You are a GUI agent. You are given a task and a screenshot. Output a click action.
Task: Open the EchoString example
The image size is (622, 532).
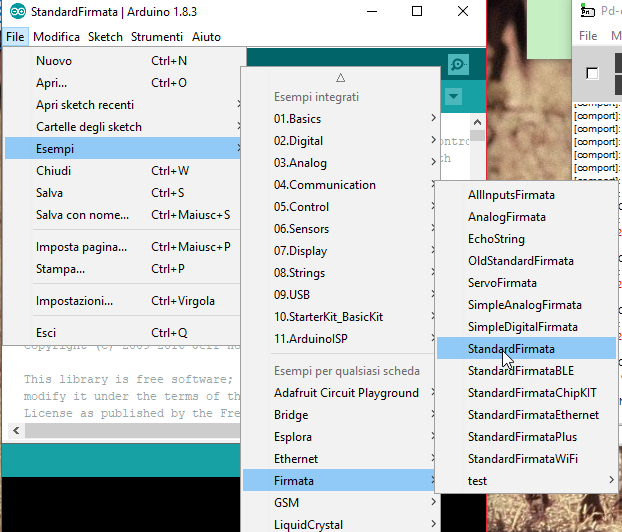coord(526,239)
